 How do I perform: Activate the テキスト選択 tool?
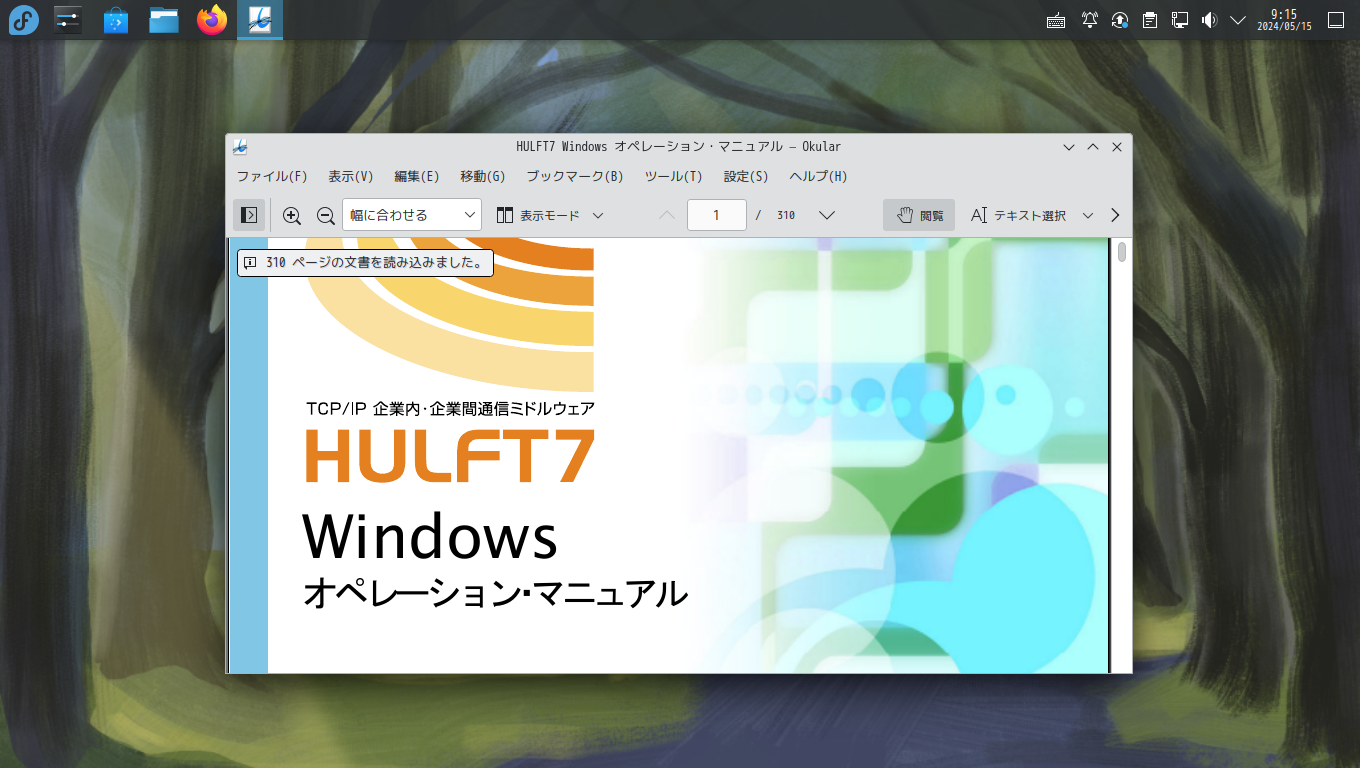(1018, 215)
